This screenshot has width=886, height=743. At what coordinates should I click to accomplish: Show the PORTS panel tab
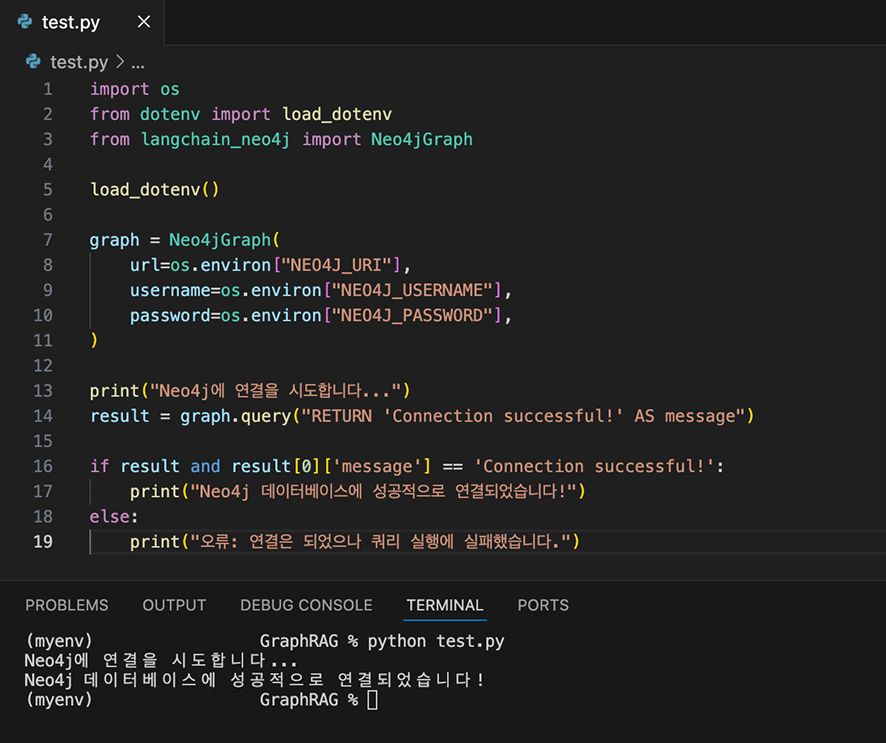click(543, 605)
